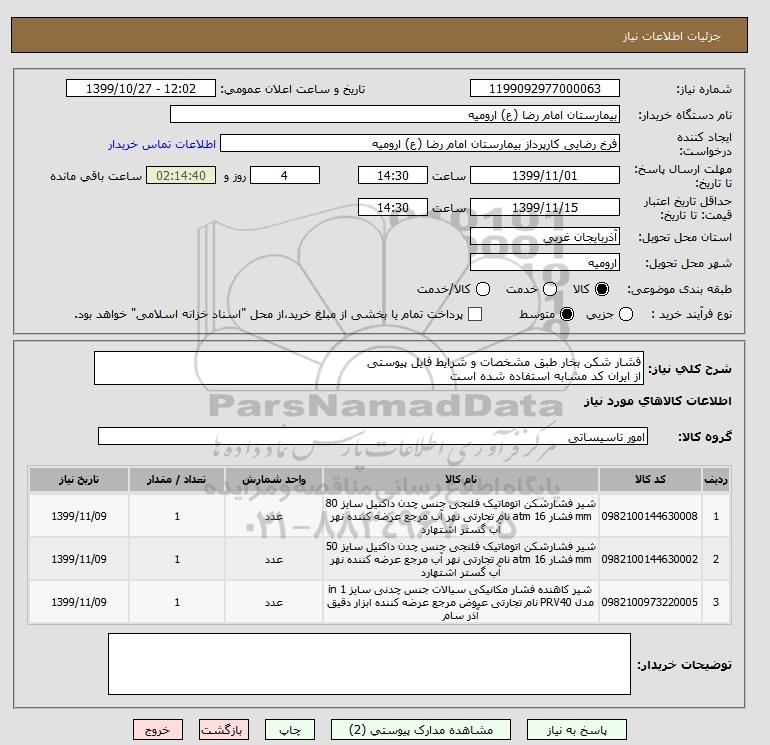Click the announcement date field 1399/10/27 - 12:02
This screenshot has width=770, height=745.
141,88
